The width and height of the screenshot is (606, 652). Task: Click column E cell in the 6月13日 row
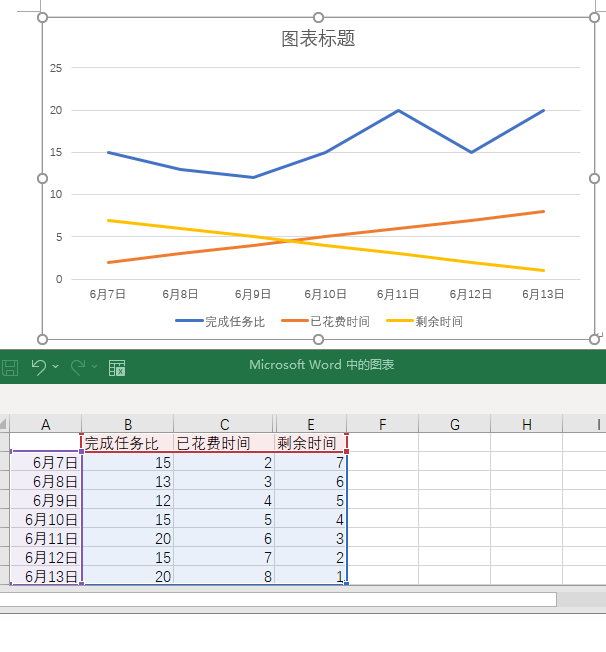pos(311,576)
